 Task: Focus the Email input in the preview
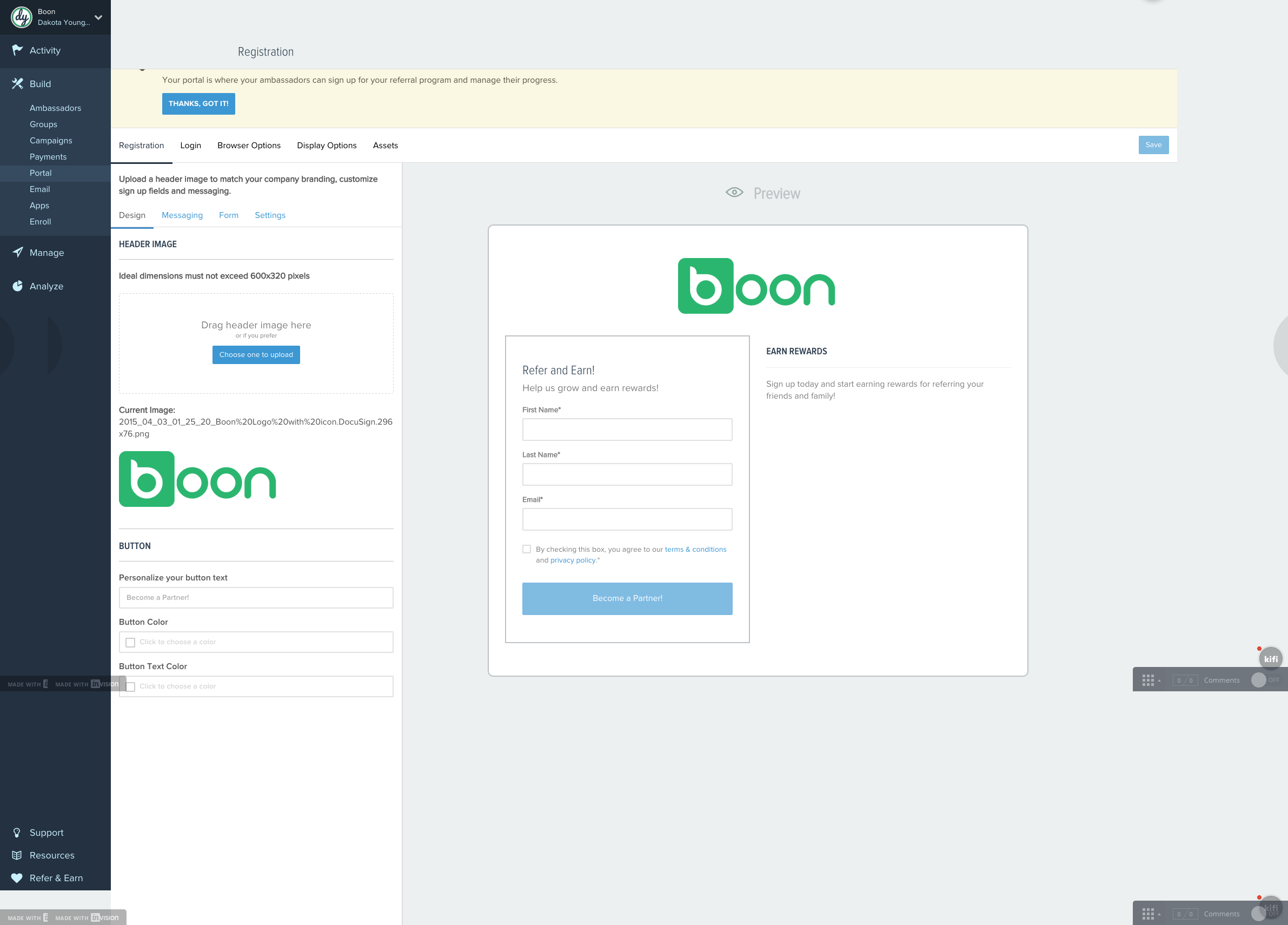coord(627,519)
